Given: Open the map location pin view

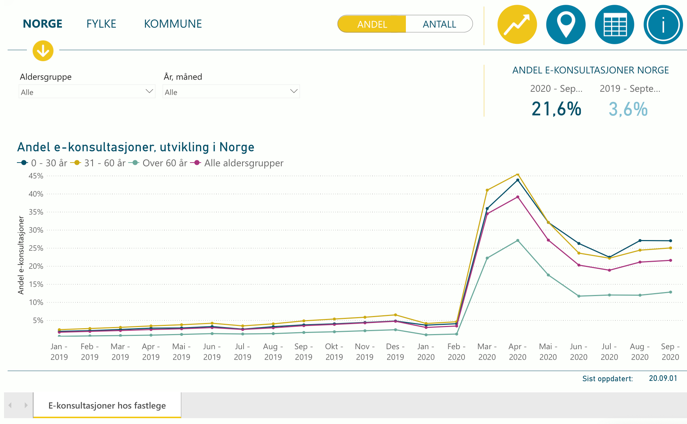Looking at the screenshot, I should pos(565,25).
